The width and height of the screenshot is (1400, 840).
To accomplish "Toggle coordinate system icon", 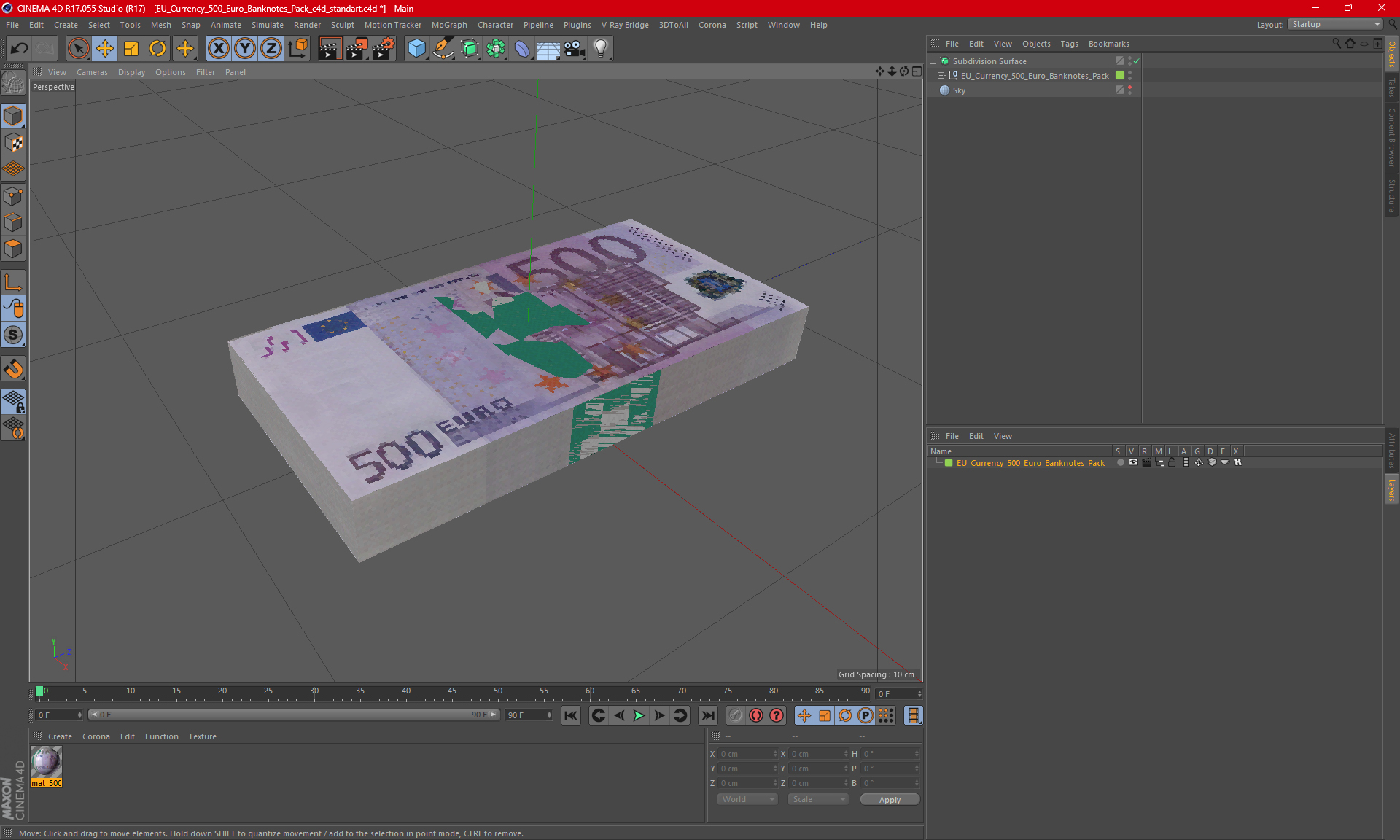I will (297, 48).
